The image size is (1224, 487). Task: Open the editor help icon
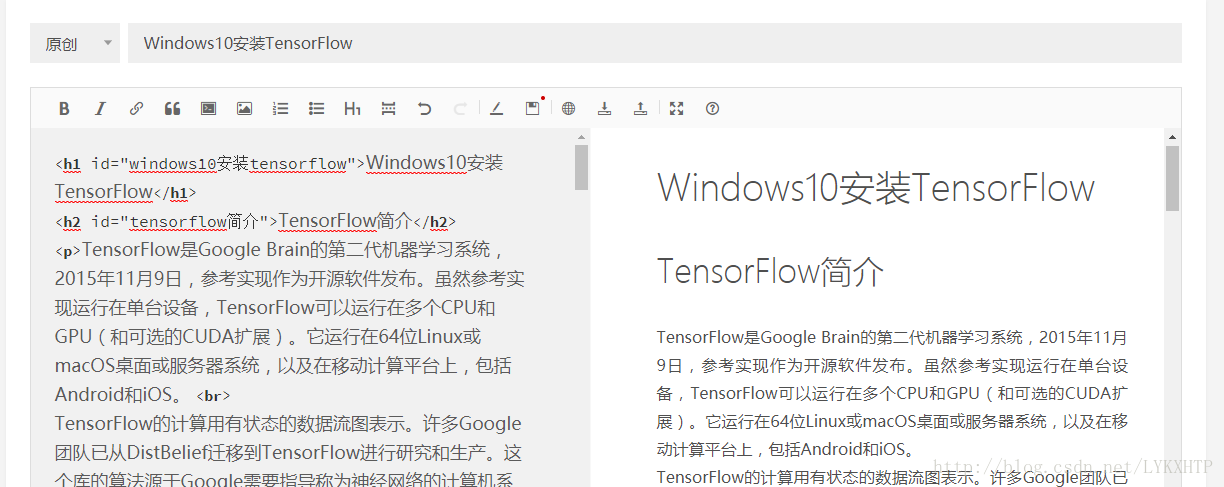pyautogui.click(x=712, y=109)
